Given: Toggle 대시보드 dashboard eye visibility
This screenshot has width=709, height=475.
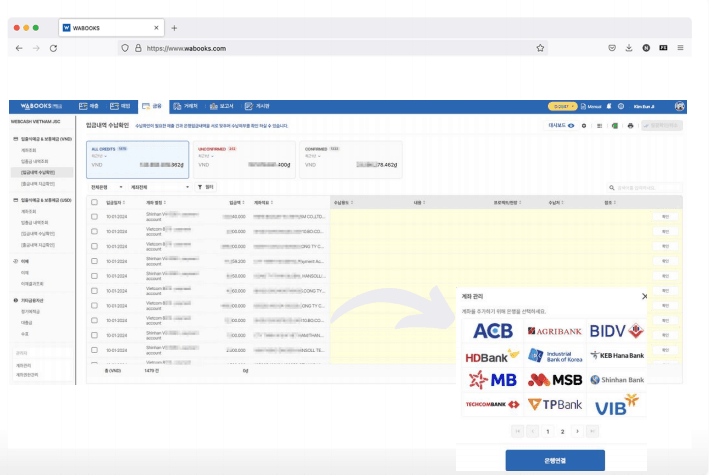Looking at the screenshot, I should point(571,126).
